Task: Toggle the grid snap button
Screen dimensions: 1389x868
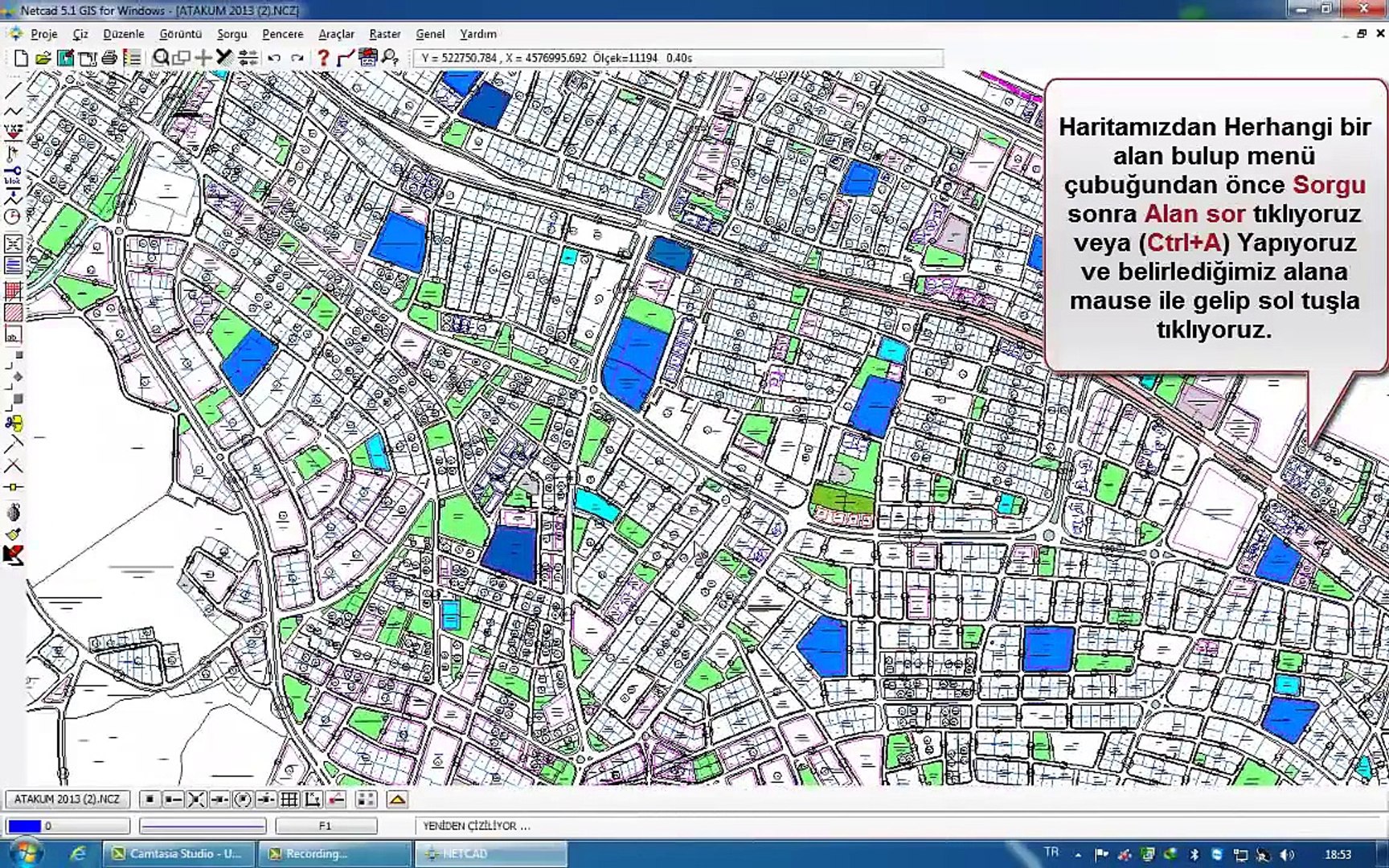Action: [x=289, y=799]
